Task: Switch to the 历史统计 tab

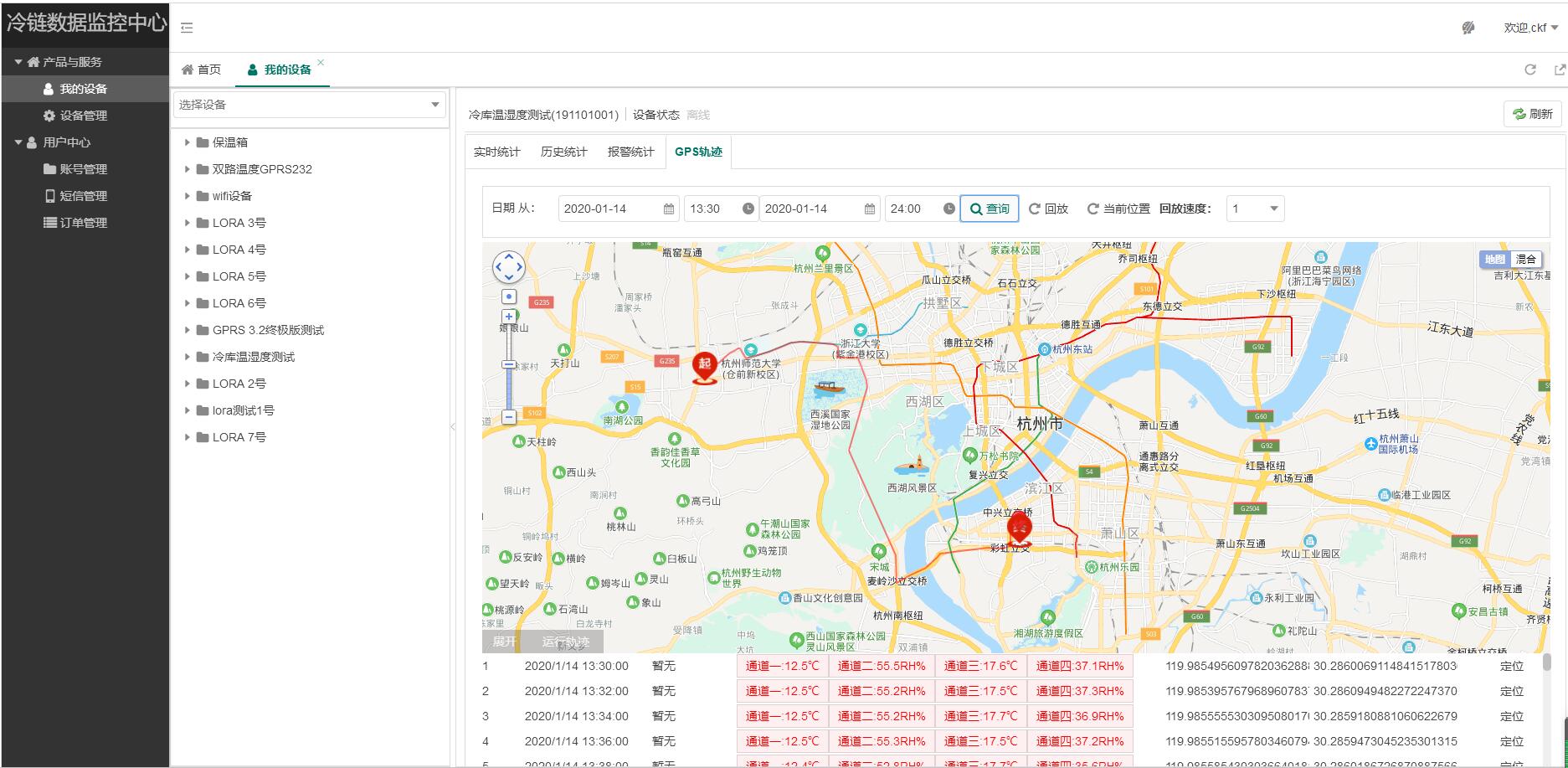Action: pos(566,152)
